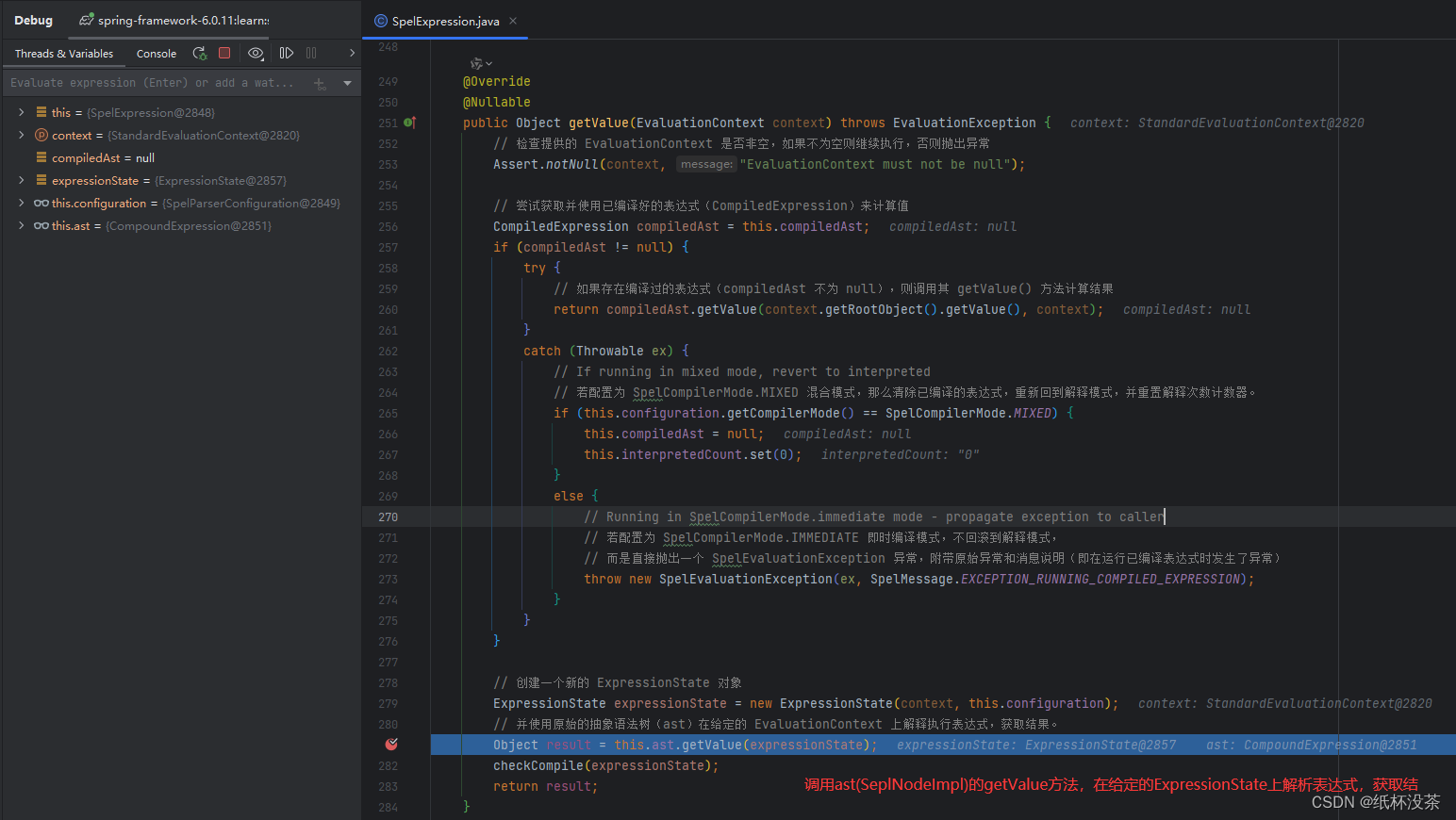The width and height of the screenshot is (1456, 820).
Task: Click the Pause program icon
Action: [311, 54]
